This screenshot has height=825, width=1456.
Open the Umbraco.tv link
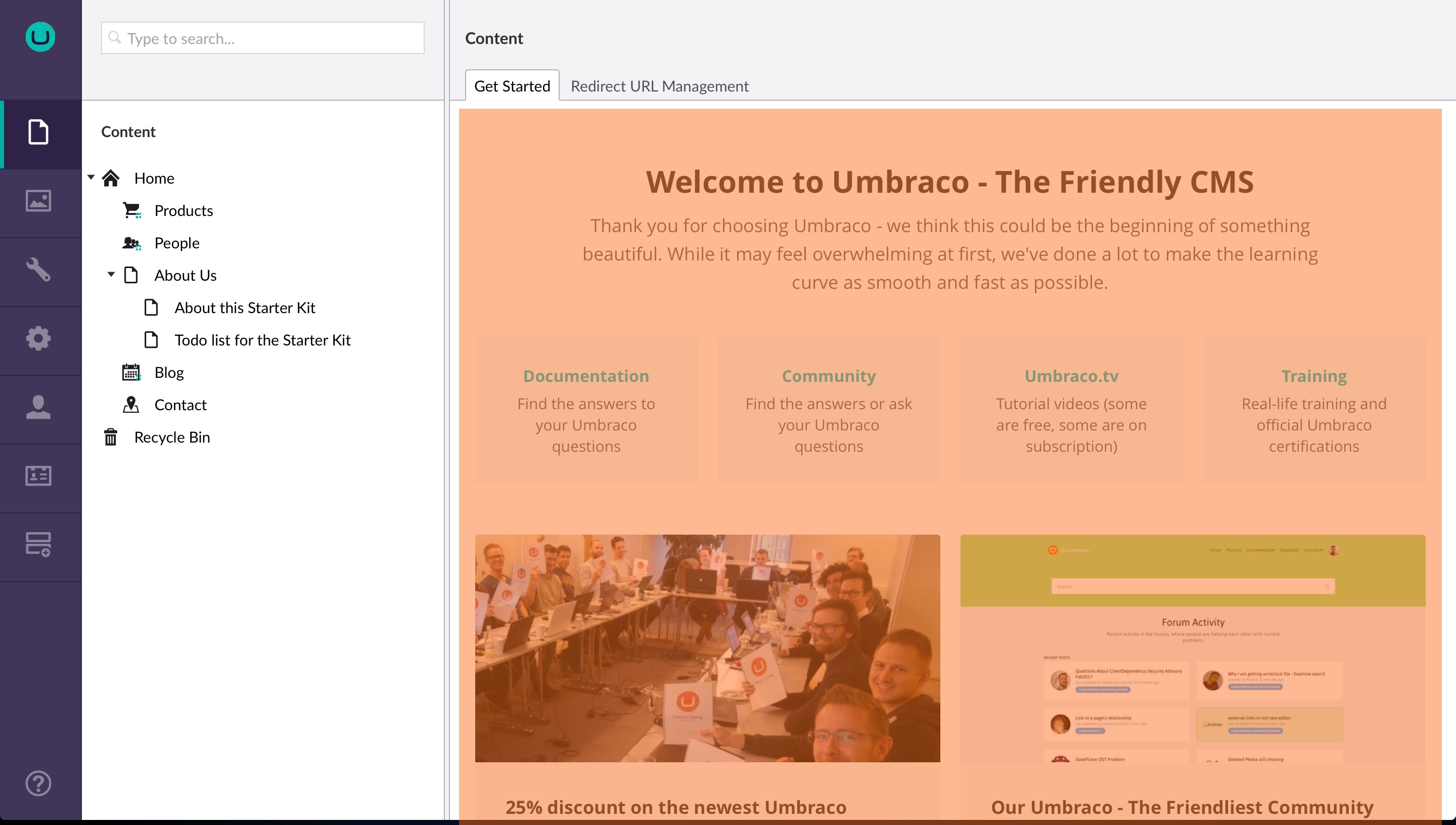[1071, 376]
